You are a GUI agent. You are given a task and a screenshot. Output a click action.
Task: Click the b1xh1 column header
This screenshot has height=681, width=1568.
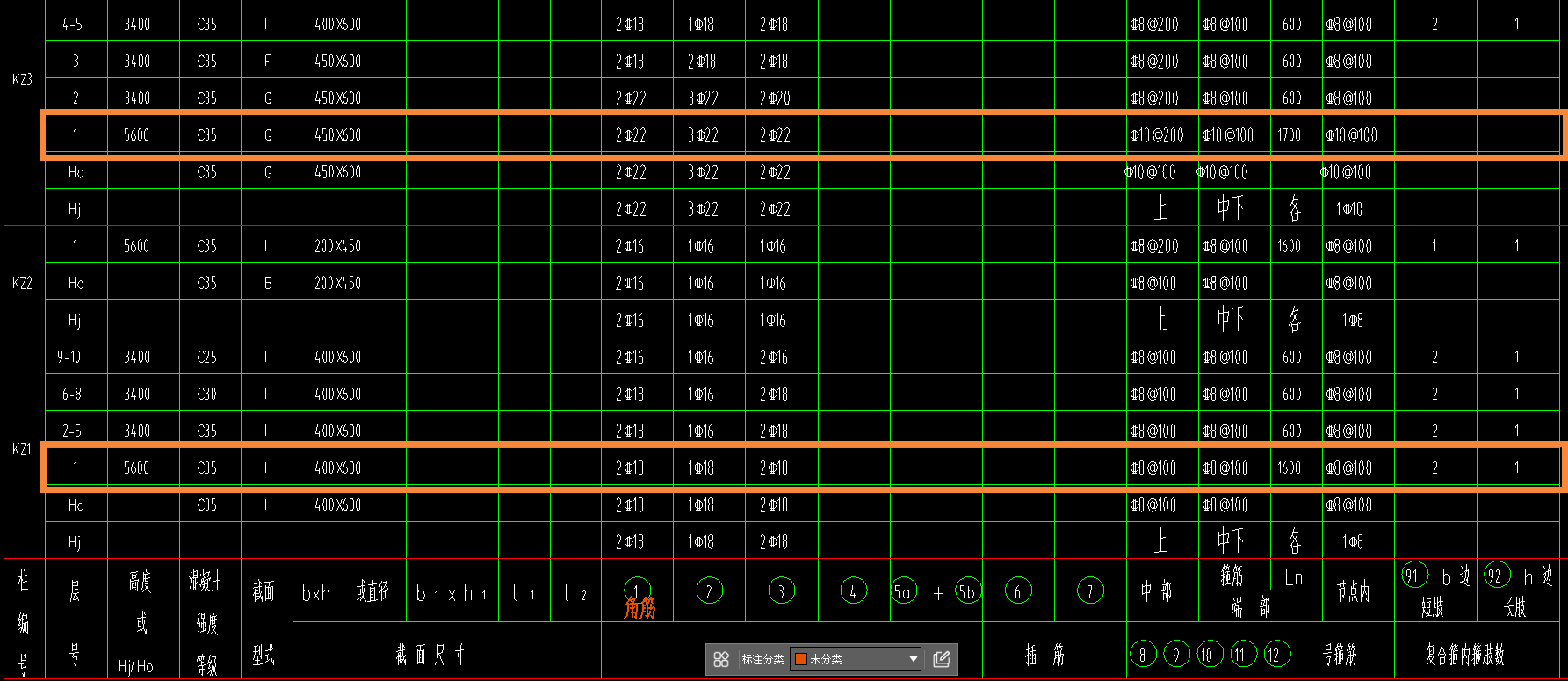[x=451, y=594]
